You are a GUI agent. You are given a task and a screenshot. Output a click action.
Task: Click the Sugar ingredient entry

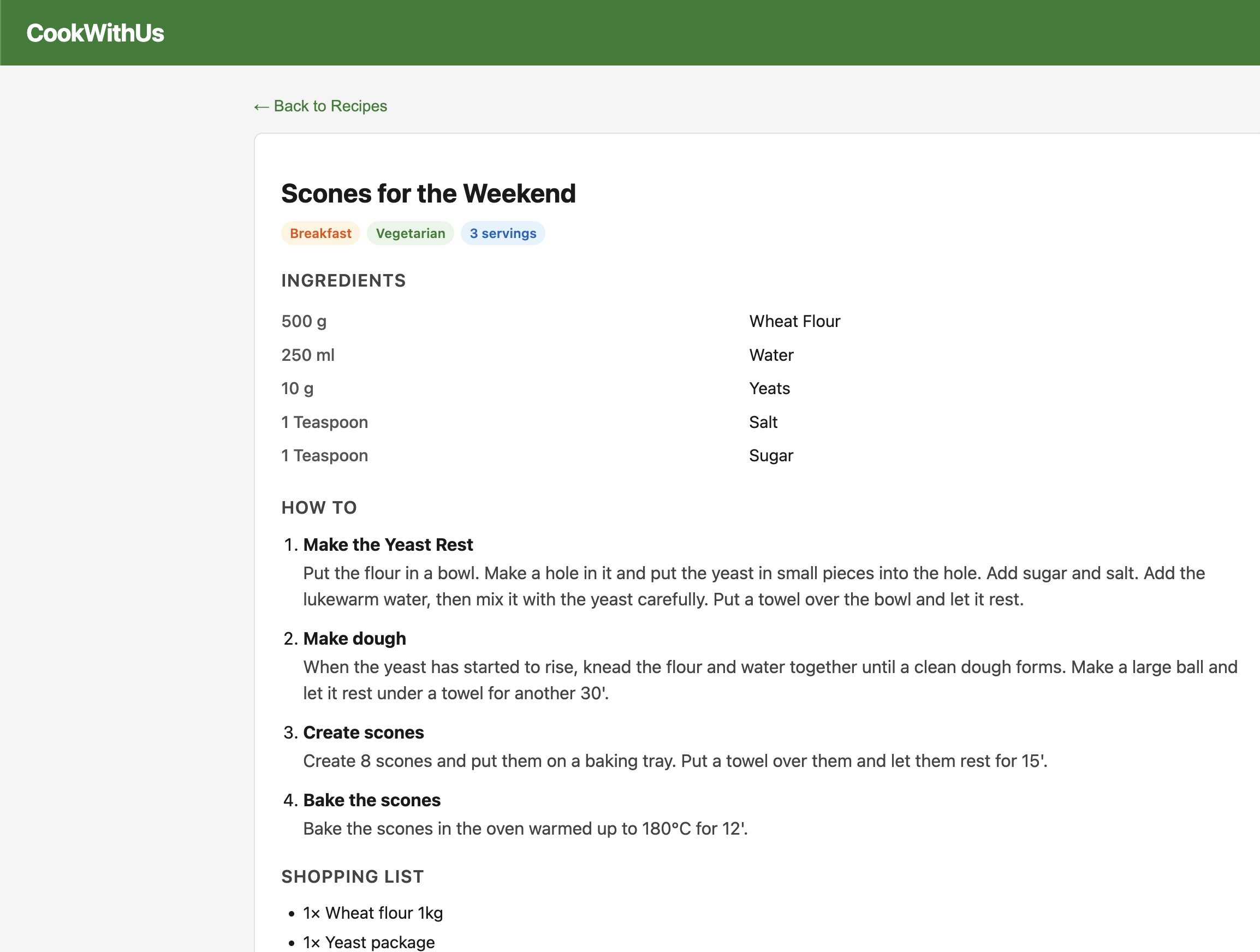click(x=770, y=455)
